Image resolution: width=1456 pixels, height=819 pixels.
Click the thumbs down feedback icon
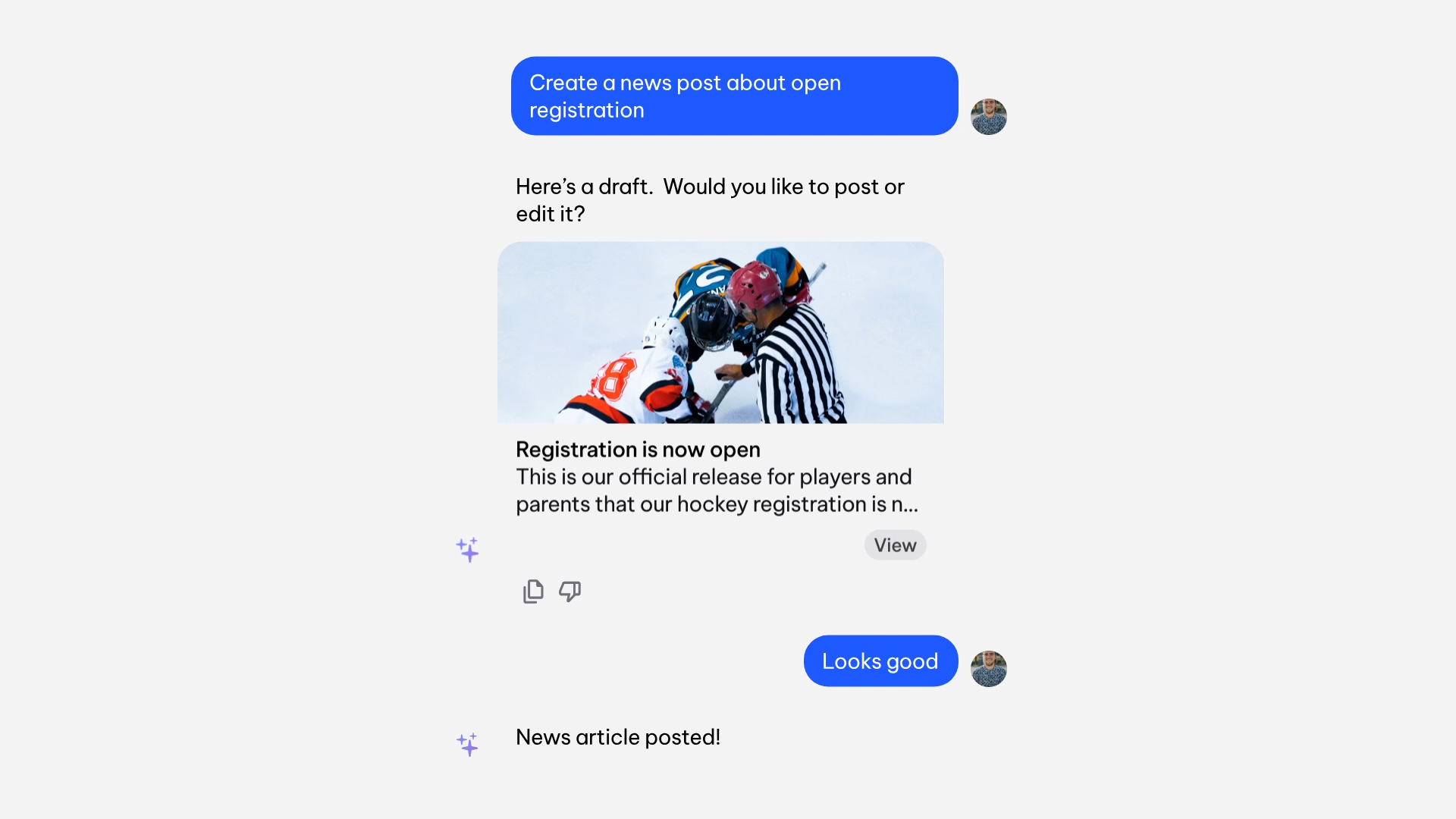pos(570,591)
